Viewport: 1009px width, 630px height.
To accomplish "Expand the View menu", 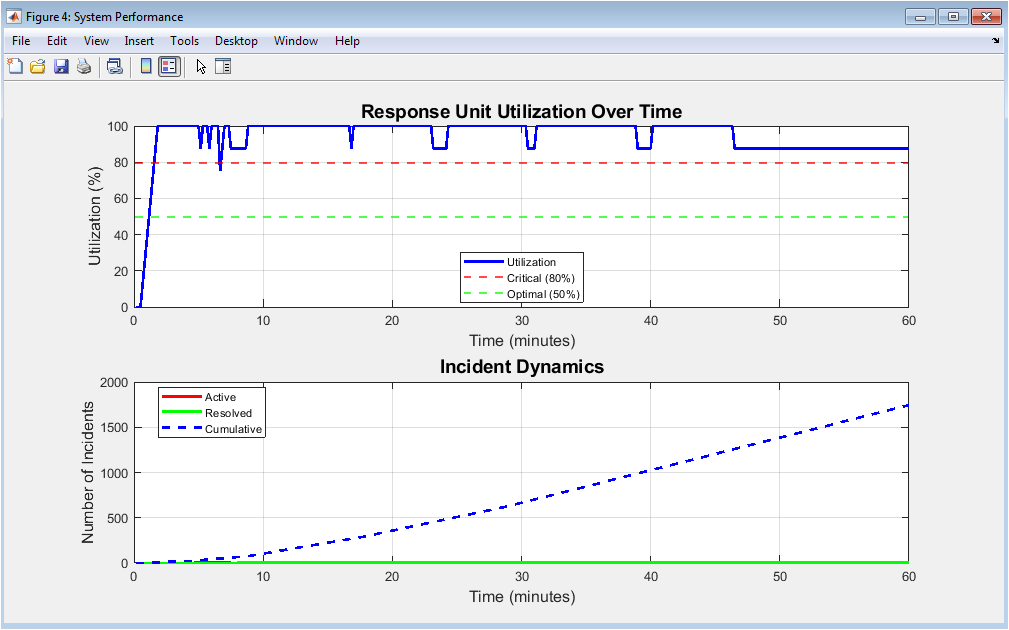I will point(96,41).
